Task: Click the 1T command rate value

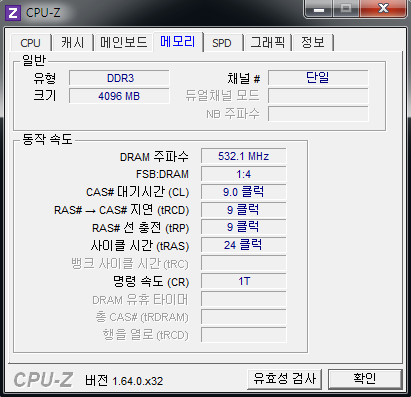Action: pyautogui.click(x=244, y=281)
